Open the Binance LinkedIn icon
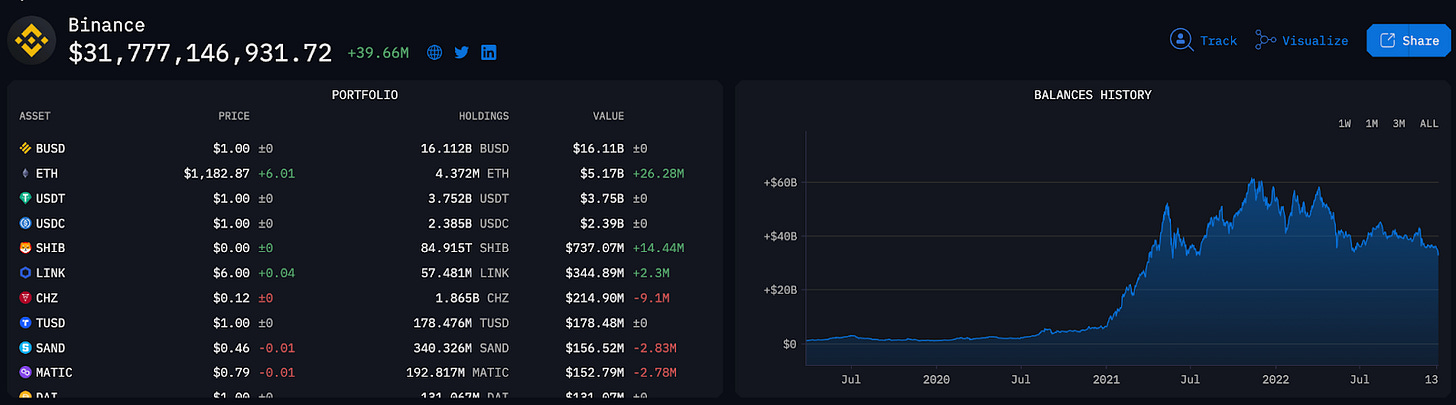The height and width of the screenshot is (405, 1456). pos(488,53)
